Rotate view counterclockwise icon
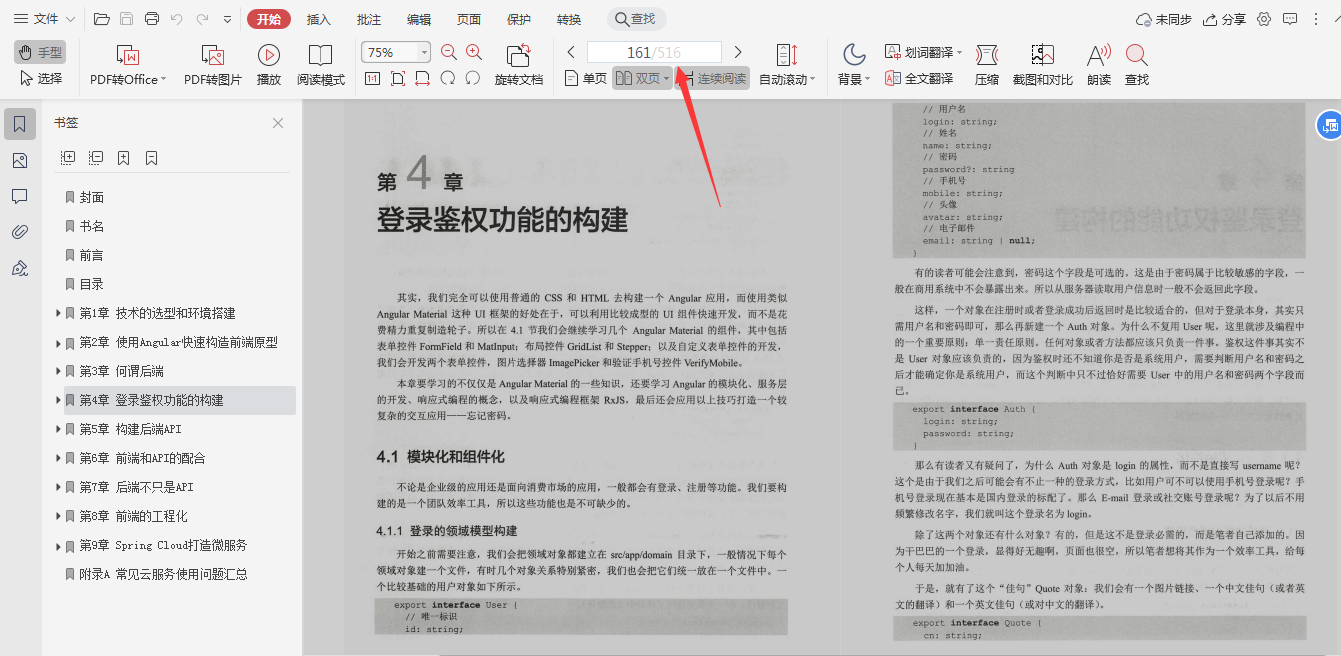 (x=473, y=78)
